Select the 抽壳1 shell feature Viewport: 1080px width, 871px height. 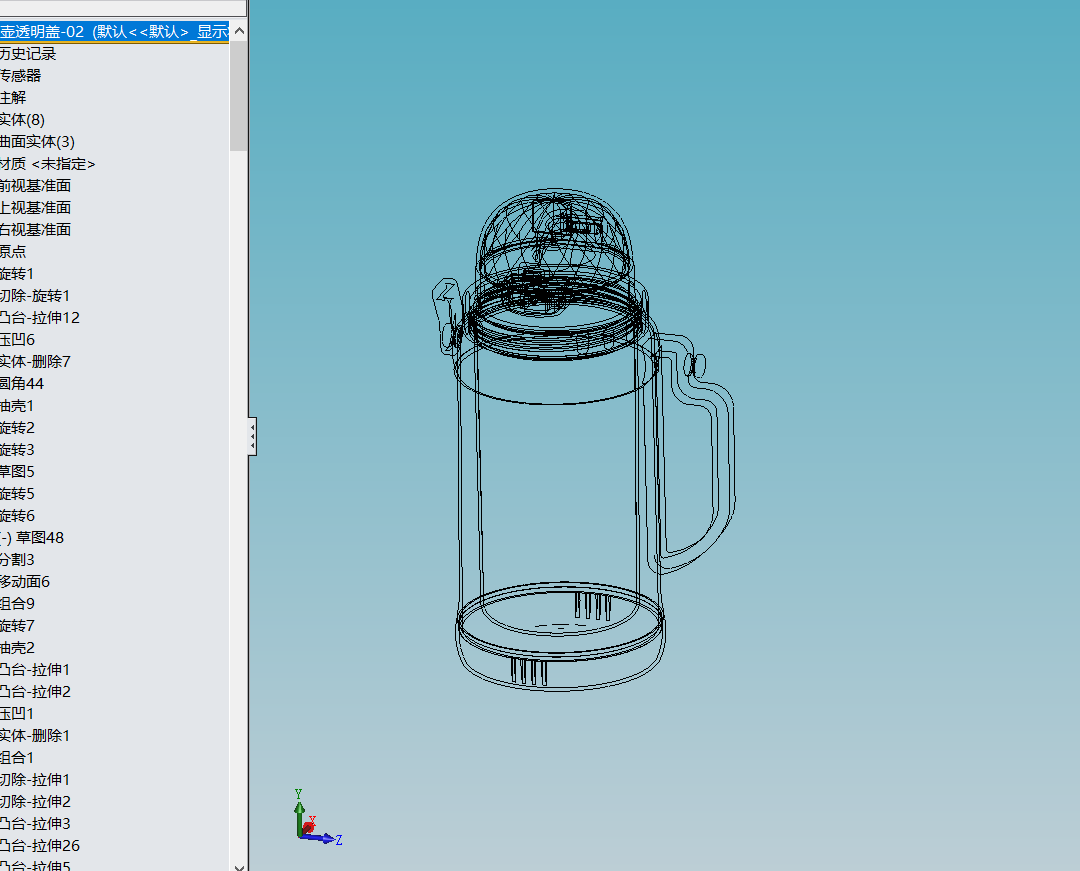17,406
